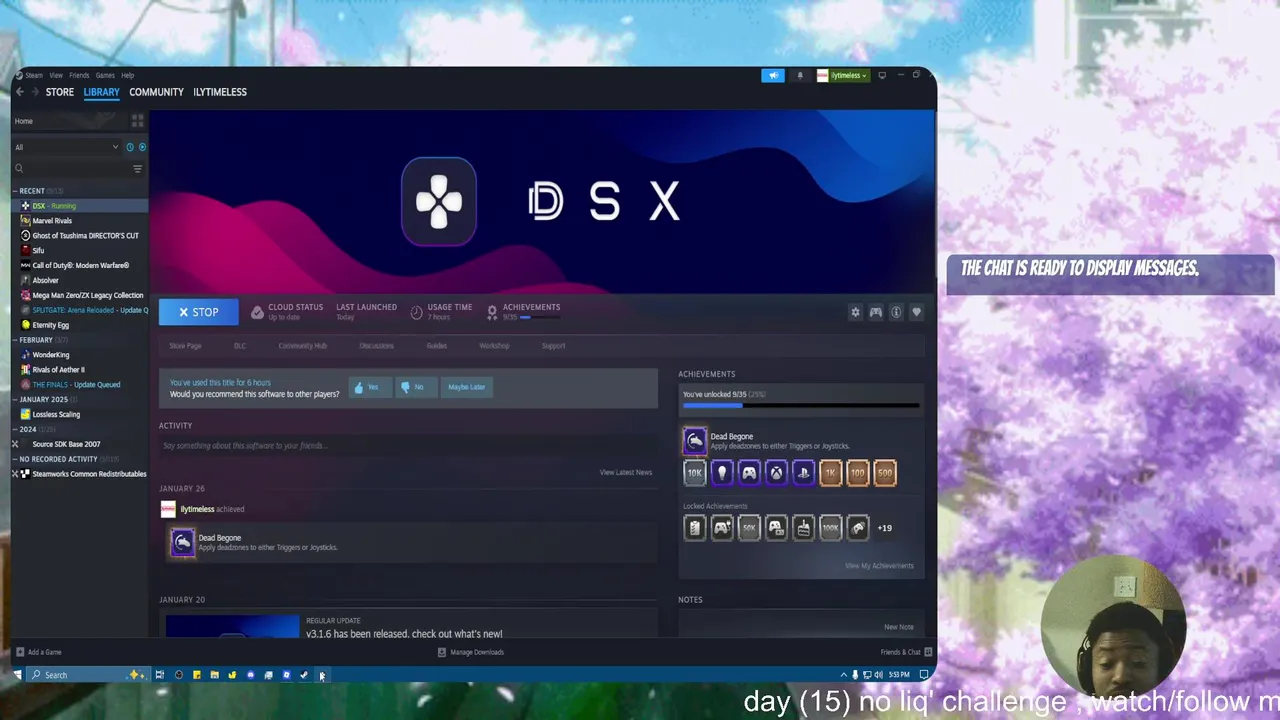
Task: Click the 500 bronze achievement badge
Action: 884,472
